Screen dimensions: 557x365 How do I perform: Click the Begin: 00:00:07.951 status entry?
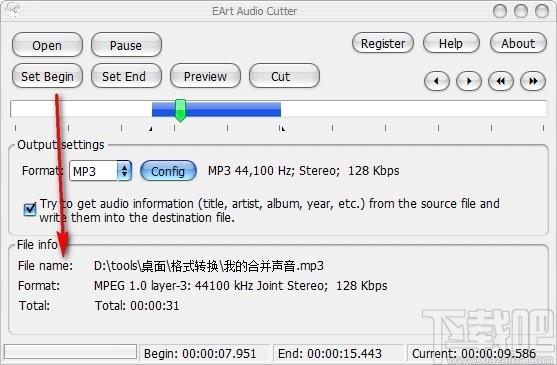[x=200, y=353]
